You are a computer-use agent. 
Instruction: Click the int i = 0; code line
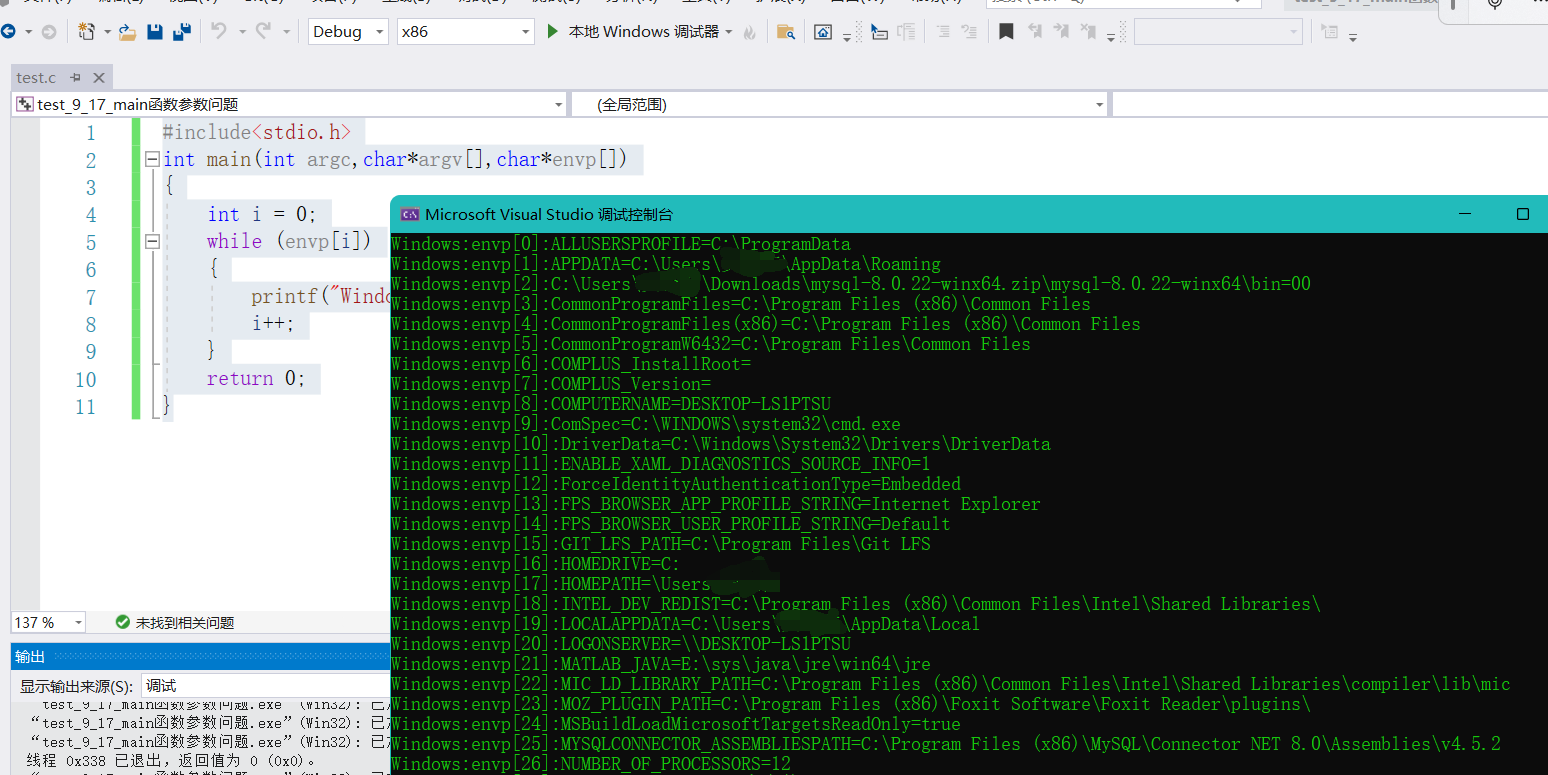[x=262, y=214]
